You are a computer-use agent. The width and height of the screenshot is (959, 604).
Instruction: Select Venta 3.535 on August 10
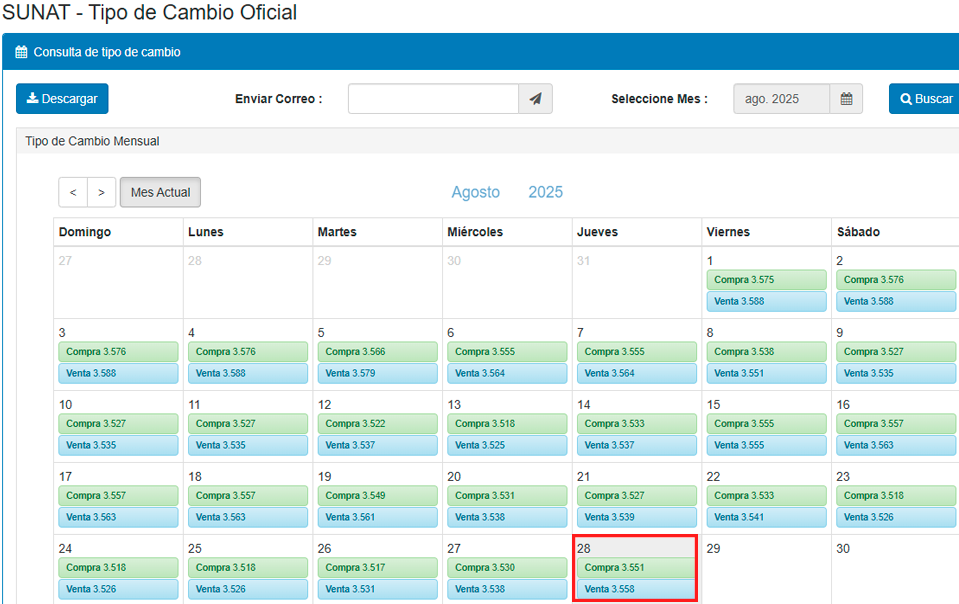pos(118,445)
